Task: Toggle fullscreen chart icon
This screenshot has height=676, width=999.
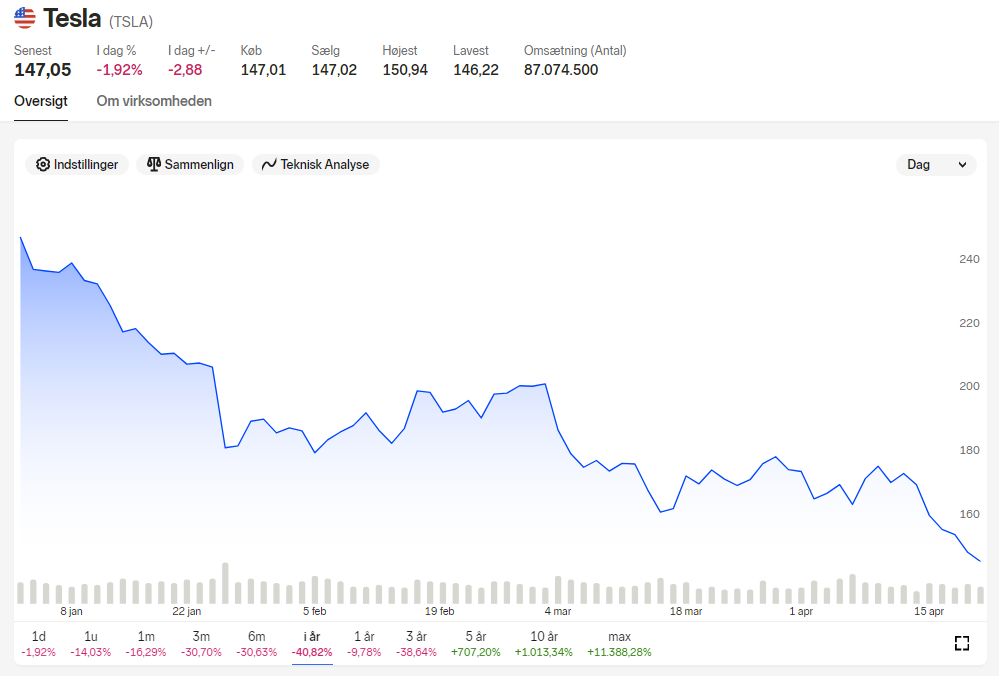Action: [962, 644]
